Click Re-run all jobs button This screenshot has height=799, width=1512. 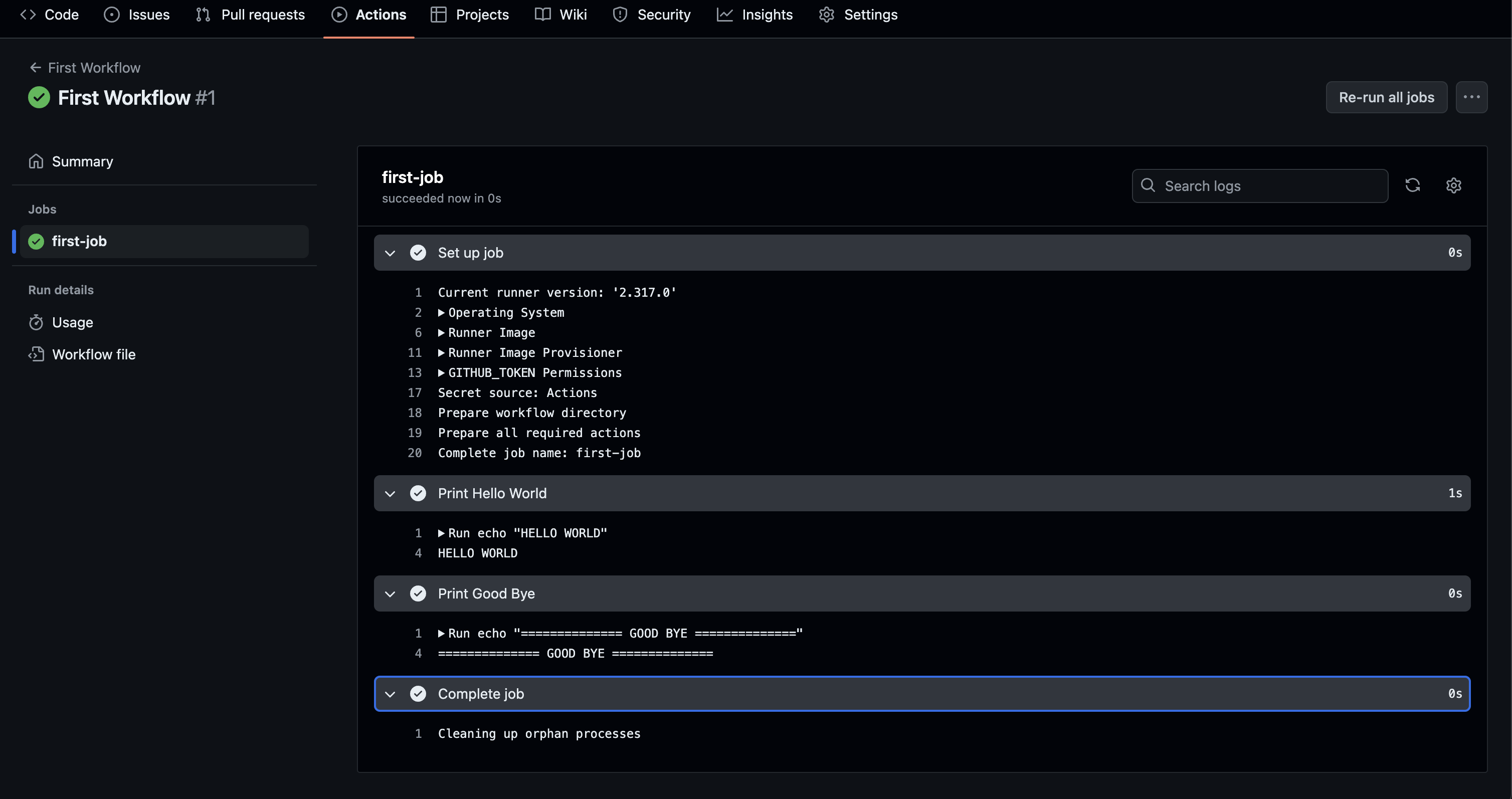coord(1386,97)
